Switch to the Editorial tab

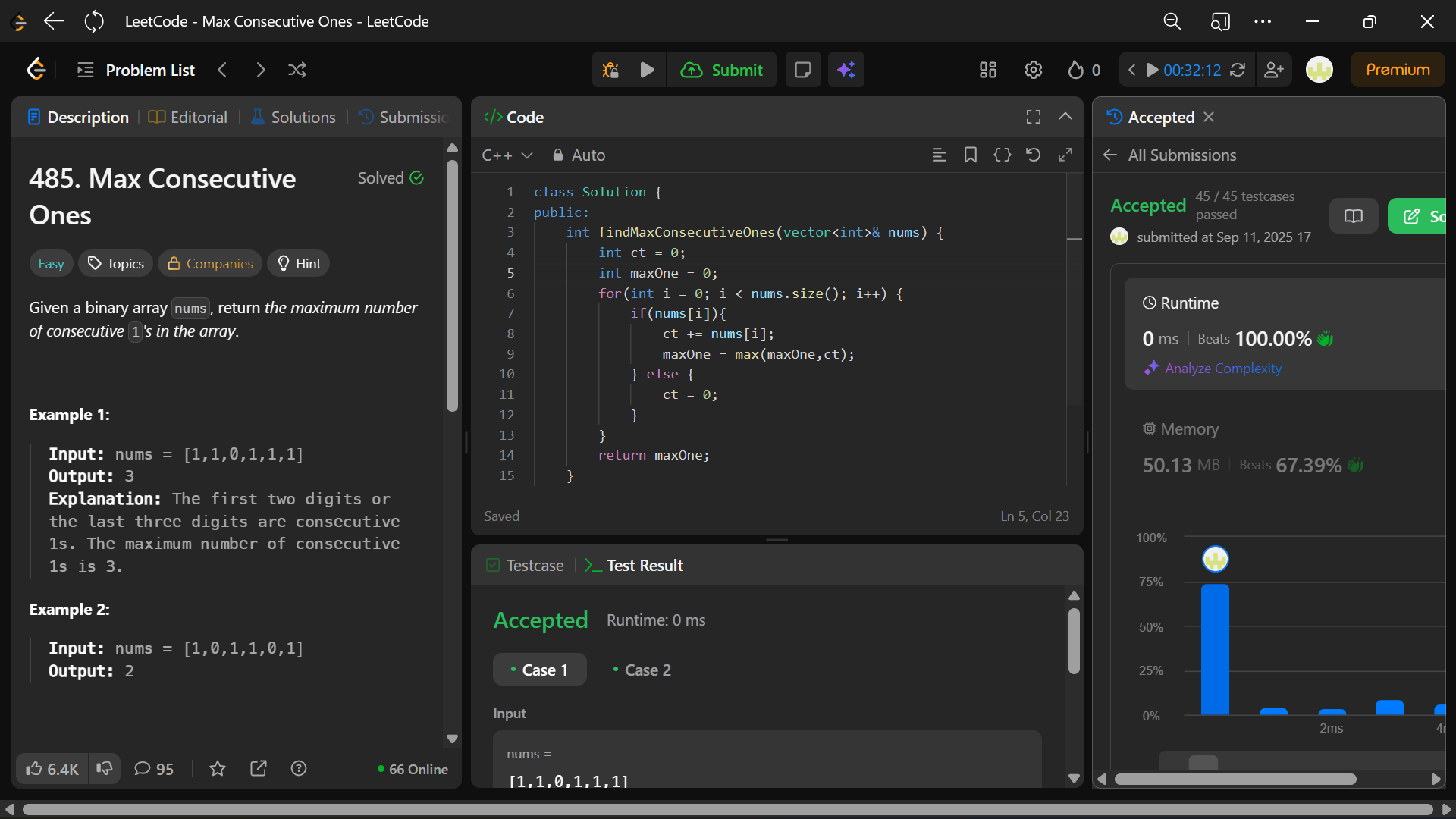(x=188, y=117)
